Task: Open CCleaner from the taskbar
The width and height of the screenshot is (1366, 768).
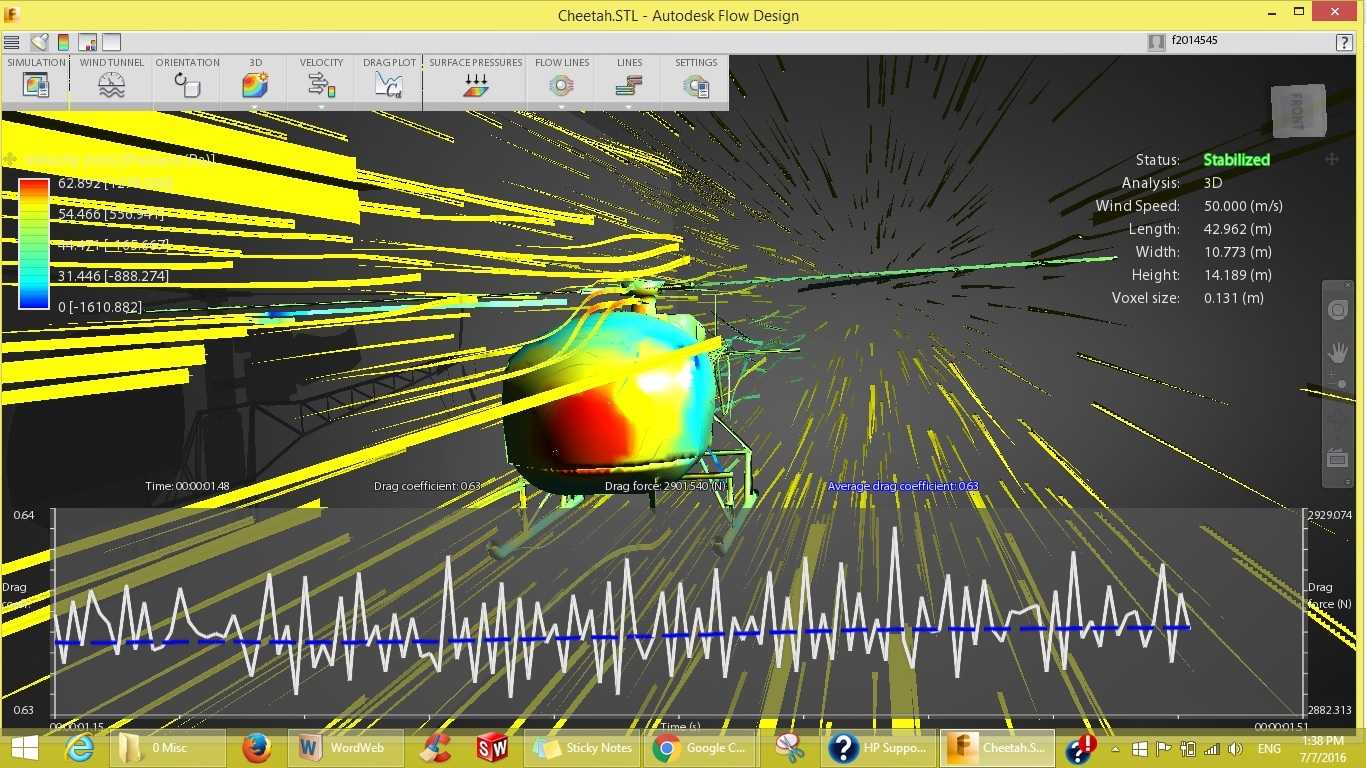Action: [435, 748]
